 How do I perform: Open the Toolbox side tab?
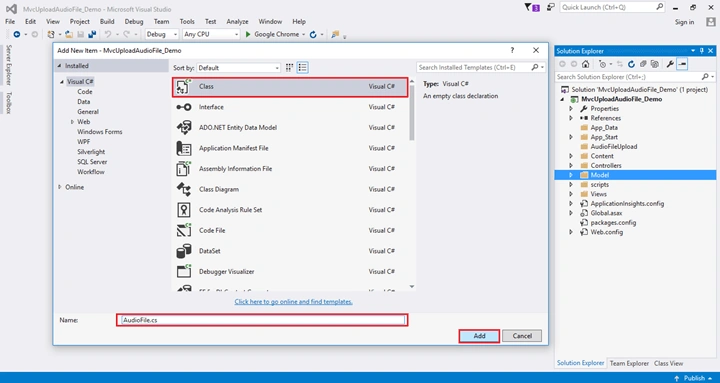click(9, 103)
